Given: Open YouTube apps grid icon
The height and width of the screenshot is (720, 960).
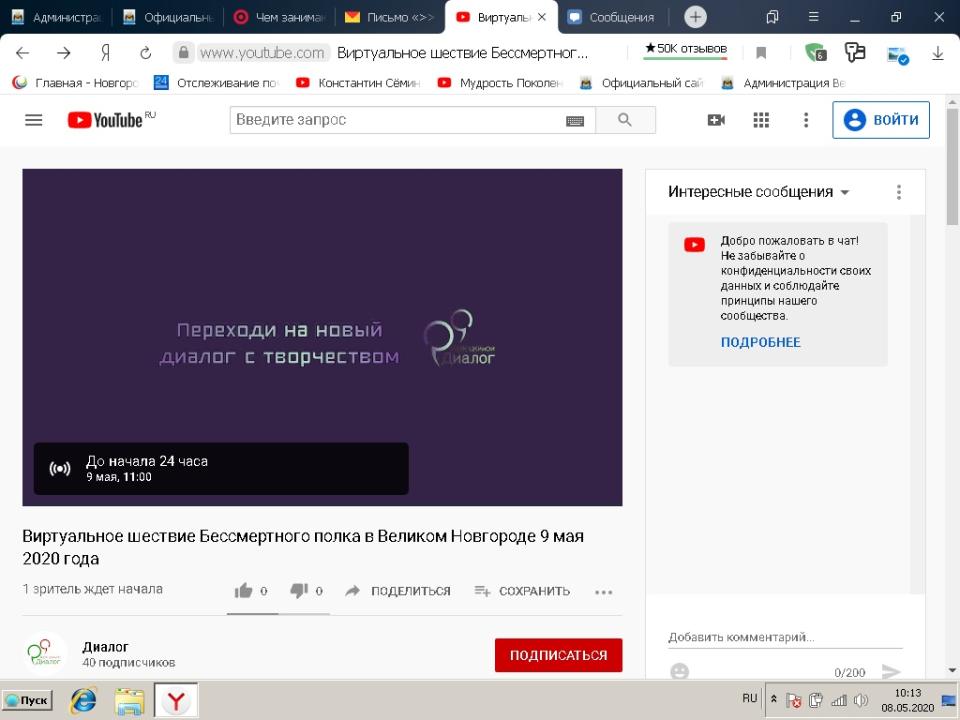Looking at the screenshot, I should click(x=761, y=120).
